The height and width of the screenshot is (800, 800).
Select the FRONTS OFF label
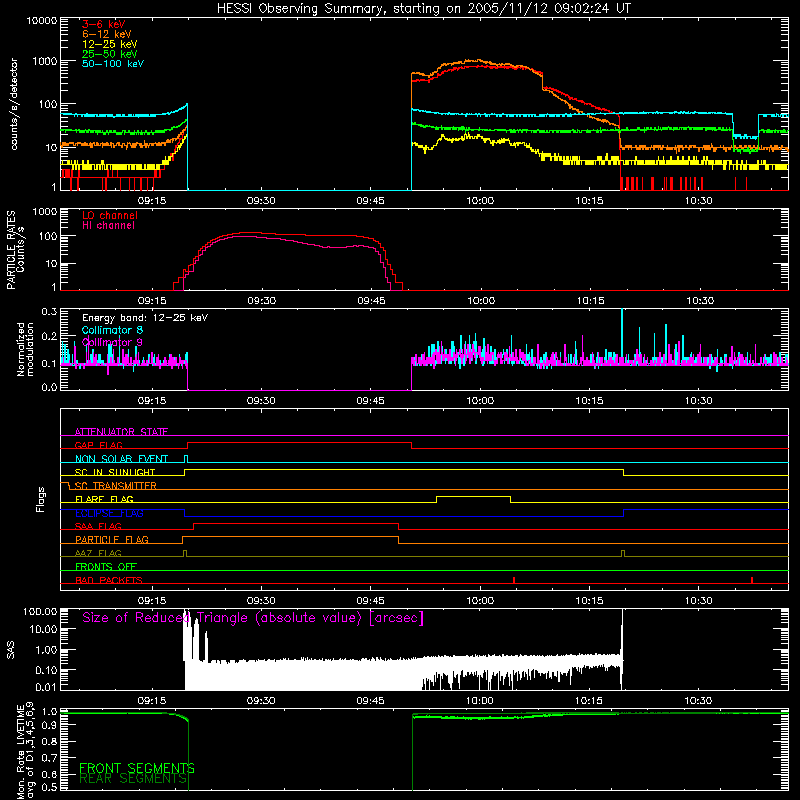point(106,567)
